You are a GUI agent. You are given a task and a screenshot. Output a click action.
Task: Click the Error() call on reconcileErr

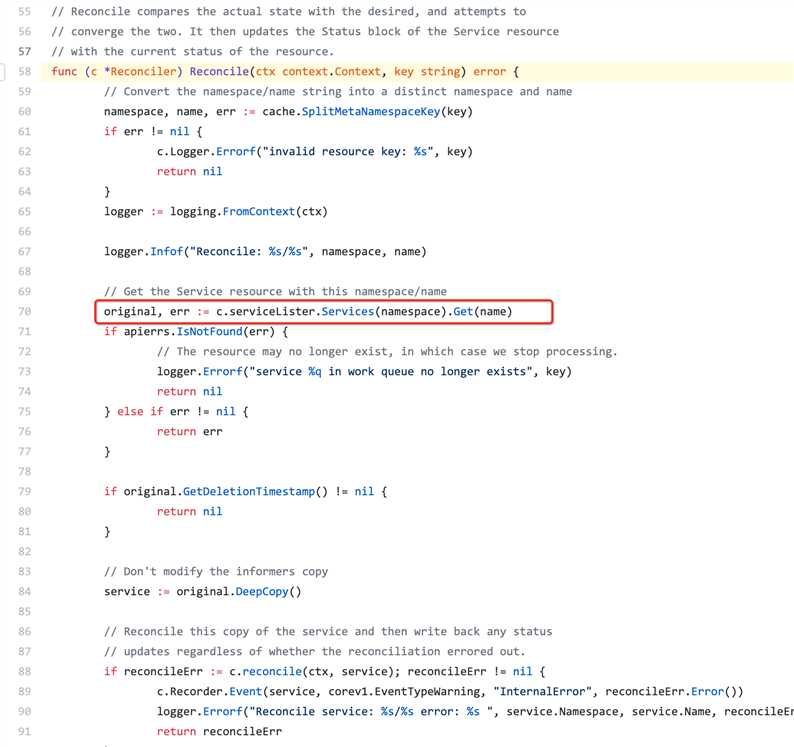click(x=714, y=692)
